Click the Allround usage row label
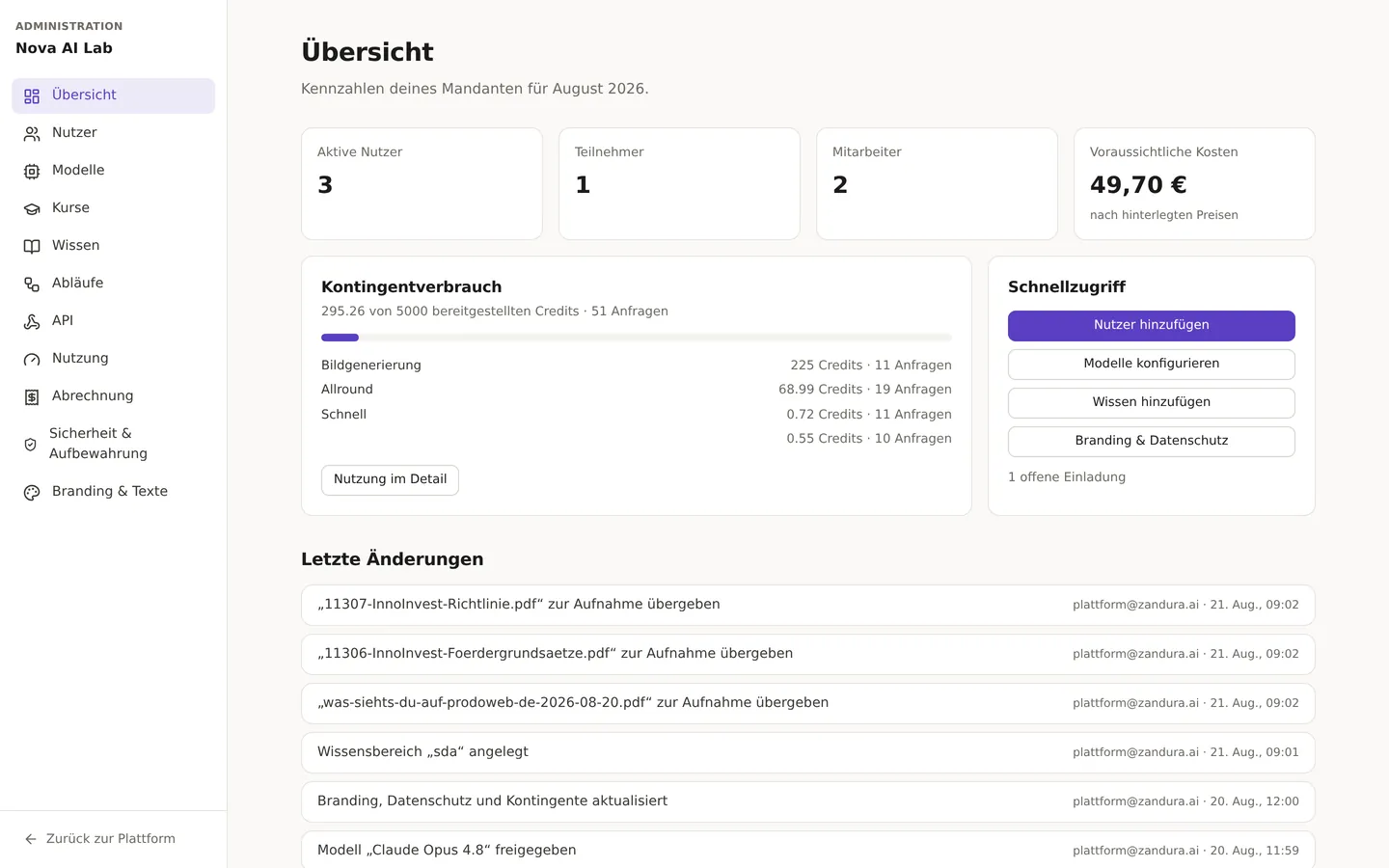This screenshot has width=1389, height=868. point(347,390)
